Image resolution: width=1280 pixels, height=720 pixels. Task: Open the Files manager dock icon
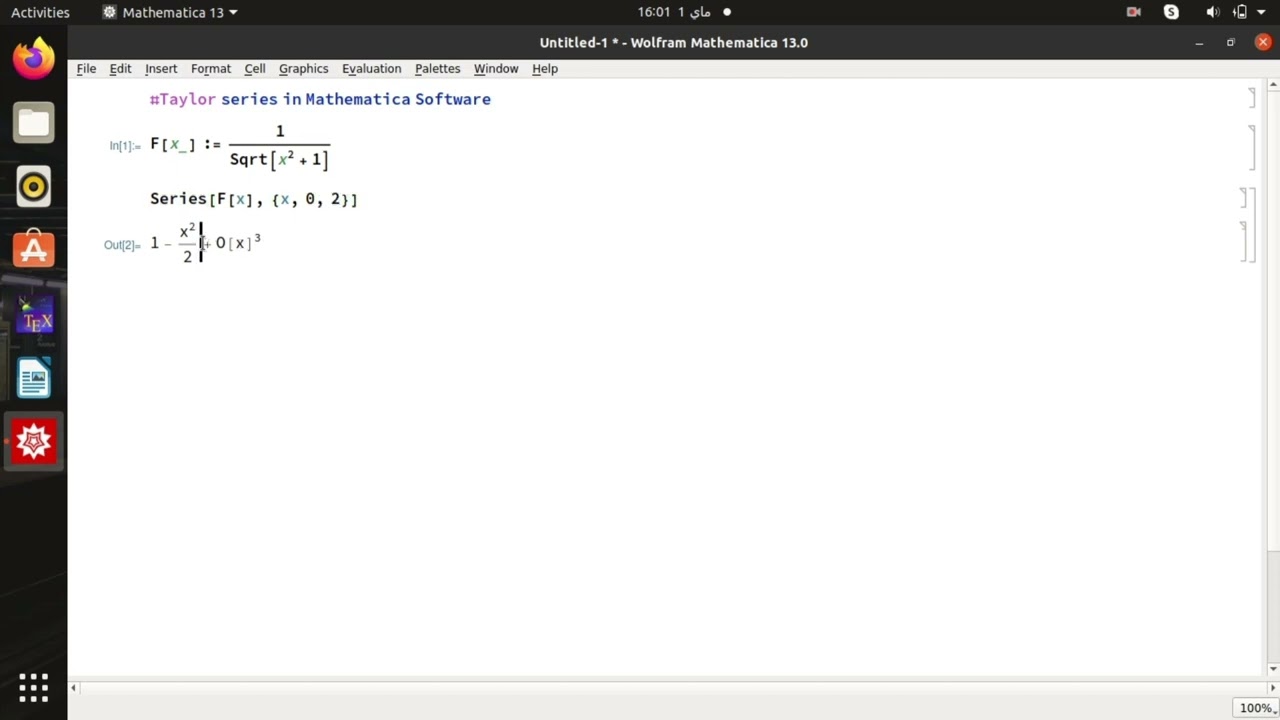(33, 123)
